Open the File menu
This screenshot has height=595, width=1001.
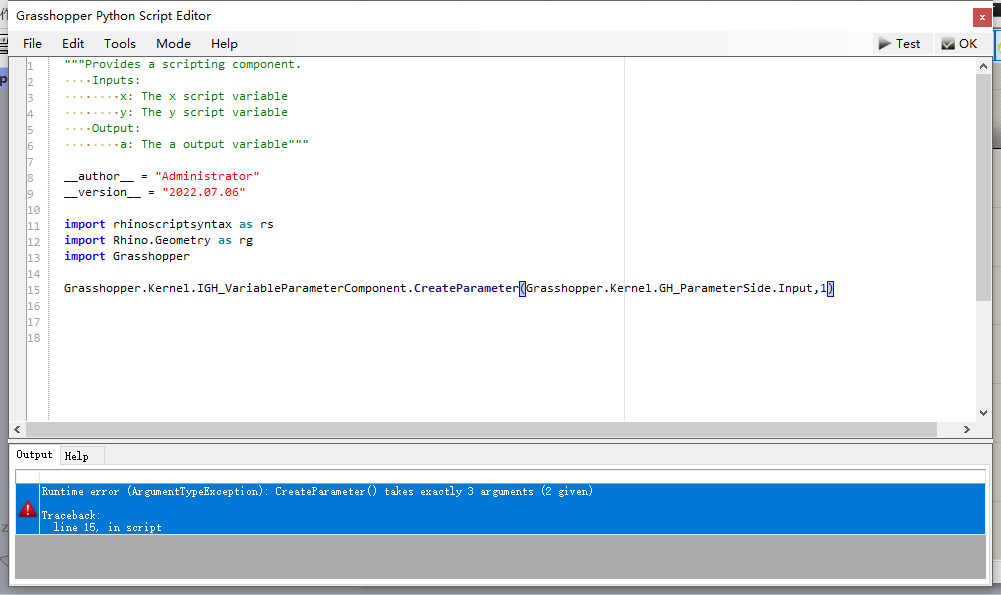(32, 43)
